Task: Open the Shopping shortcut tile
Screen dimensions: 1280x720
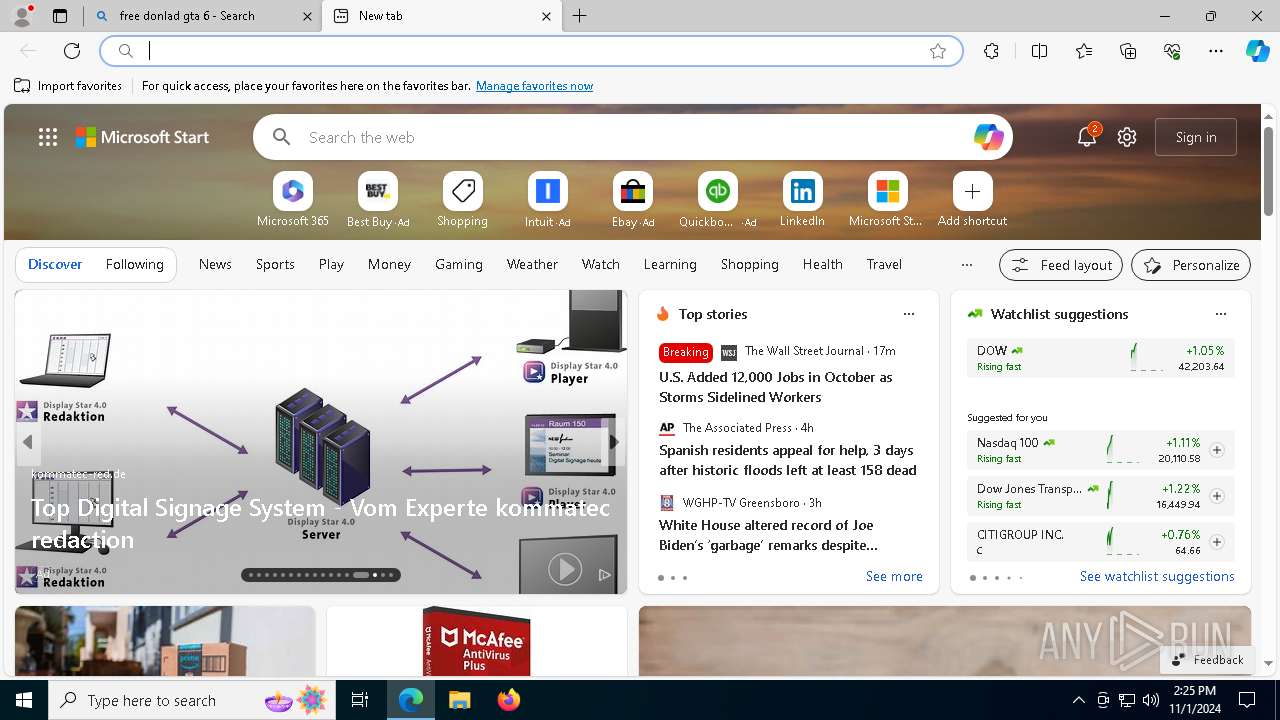Action: [x=462, y=200]
